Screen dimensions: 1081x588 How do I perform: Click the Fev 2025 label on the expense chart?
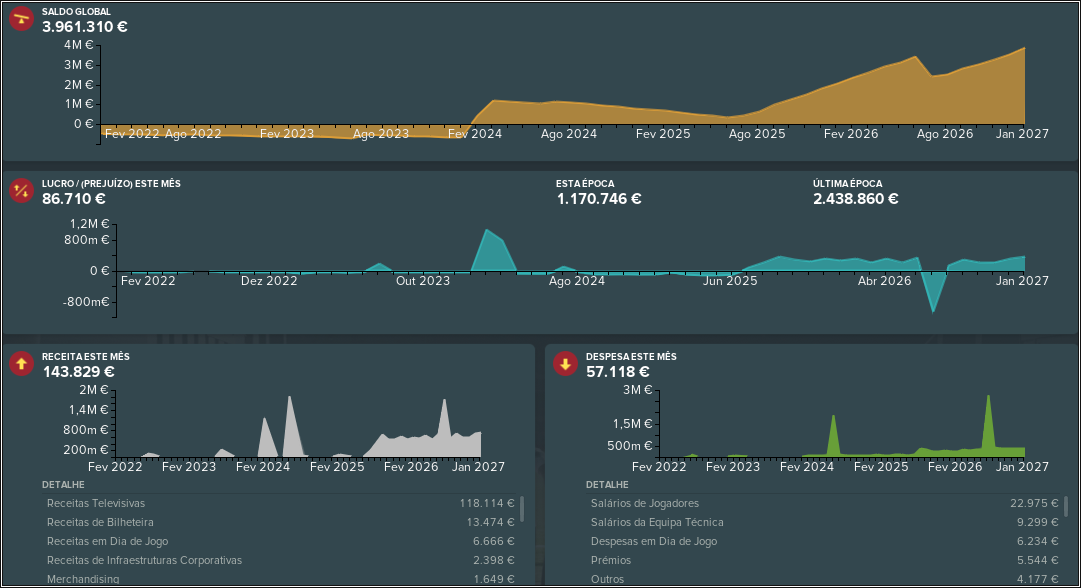pyautogui.click(x=881, y=467)
